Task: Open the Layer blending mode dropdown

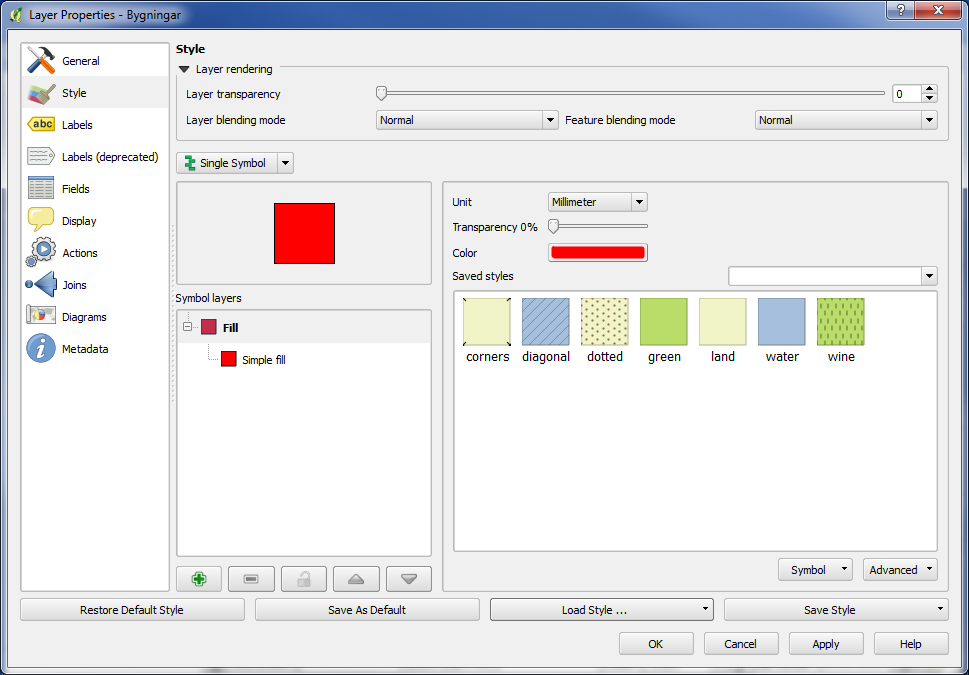Action: (467, 120)
